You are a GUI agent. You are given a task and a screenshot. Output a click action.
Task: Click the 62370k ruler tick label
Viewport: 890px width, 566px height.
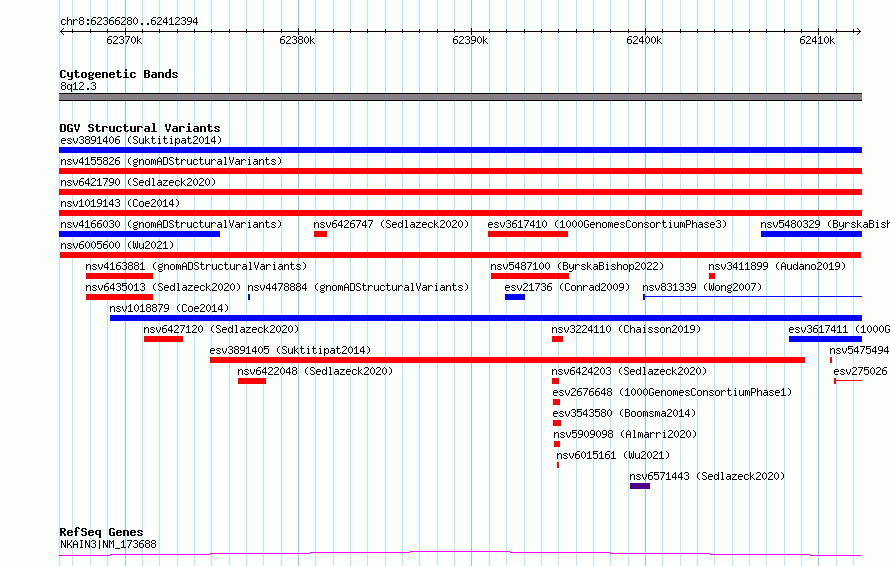(124, 40)
